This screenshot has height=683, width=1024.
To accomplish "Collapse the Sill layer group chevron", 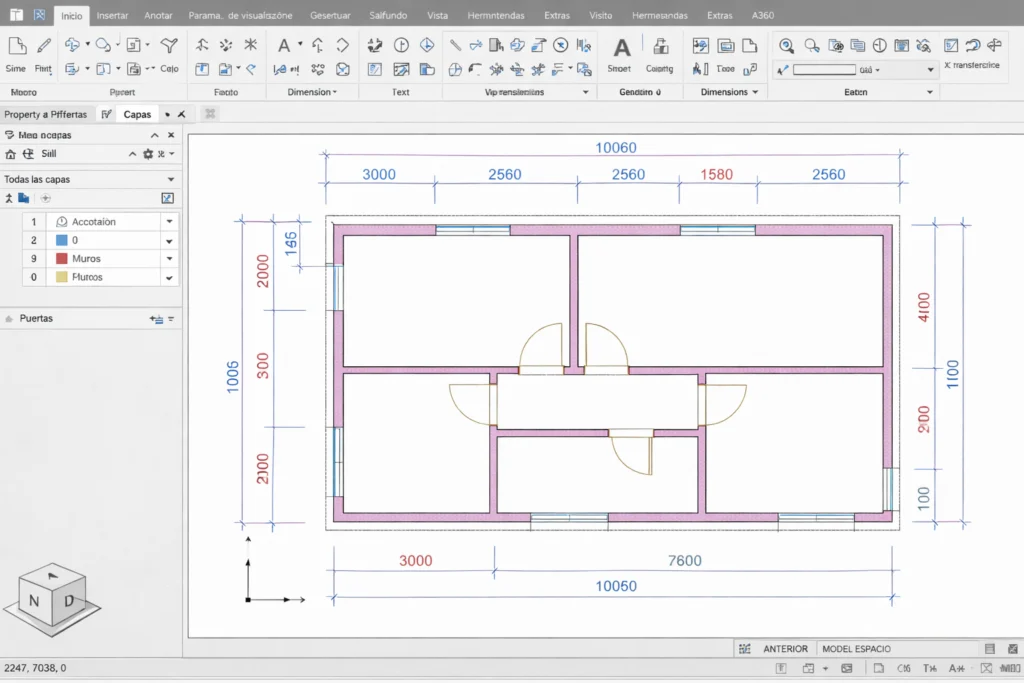I will [133, 154].
